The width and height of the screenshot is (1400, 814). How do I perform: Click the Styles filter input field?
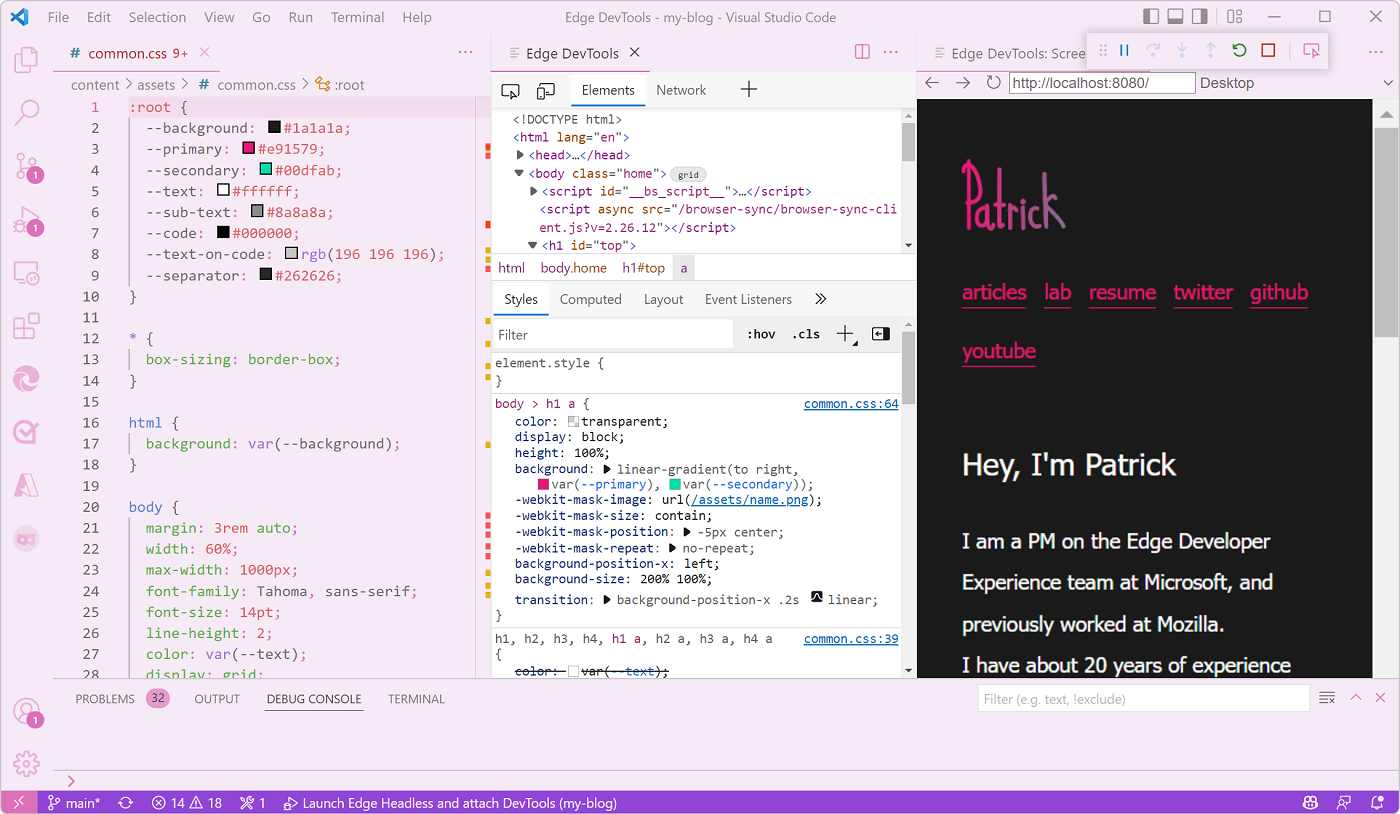click(x=613, y=334)
